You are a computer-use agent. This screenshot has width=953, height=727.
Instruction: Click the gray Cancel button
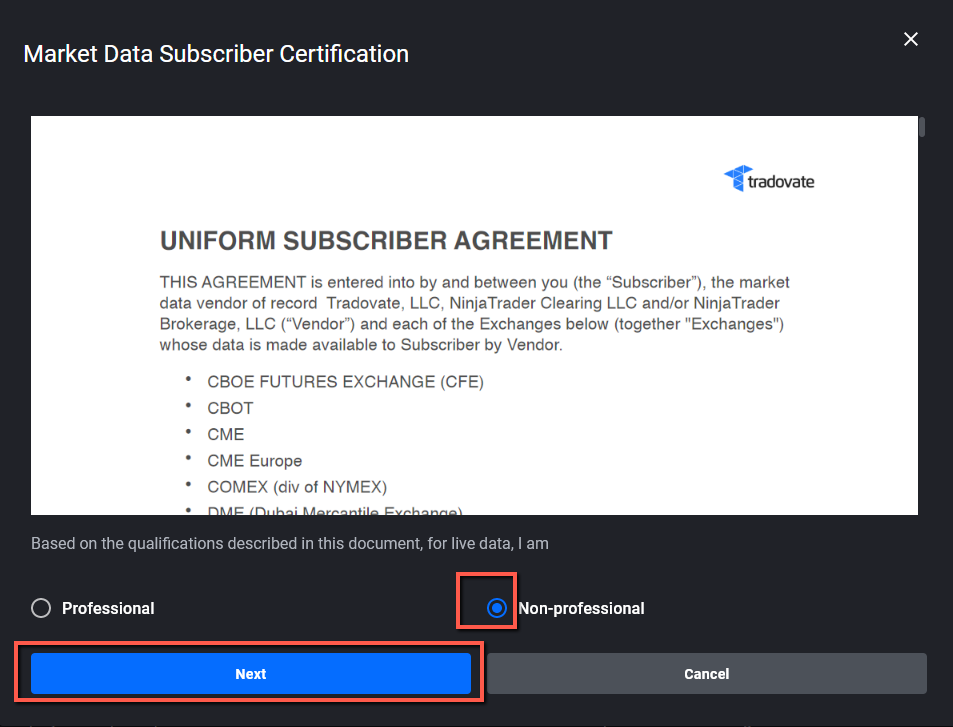click(707, 674)
